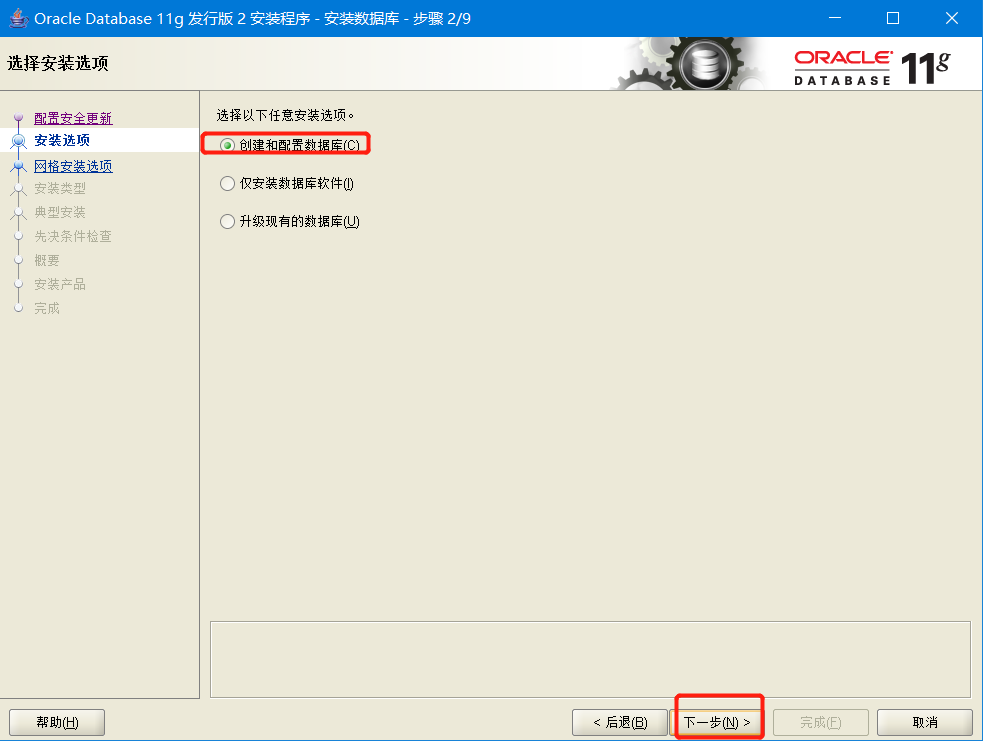This screenshot has height=741, width=983.
Task: Click the 选择安装选项 page heading
Action: click(x=58, y=63)
